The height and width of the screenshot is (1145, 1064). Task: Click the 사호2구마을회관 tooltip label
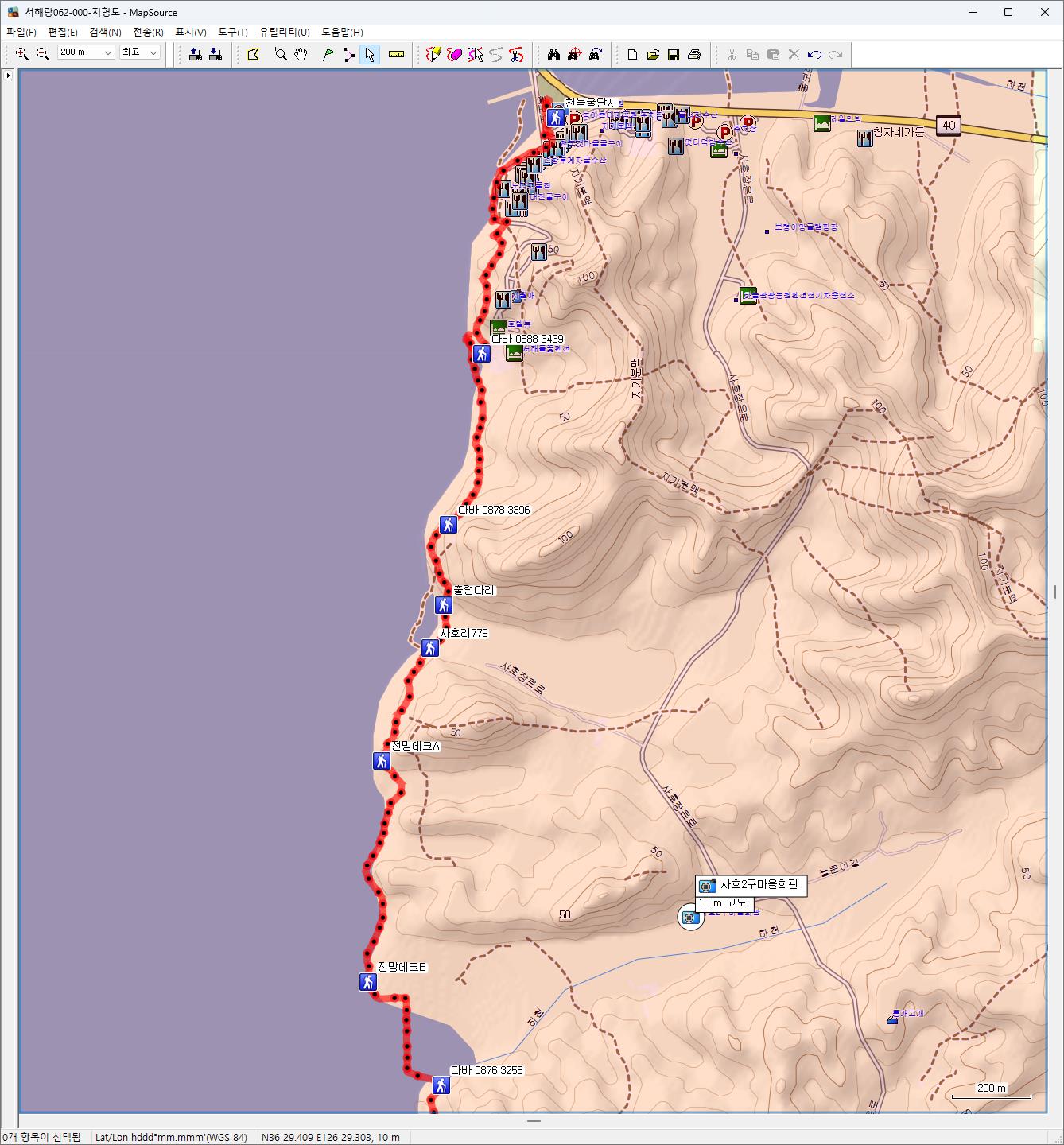coord(751,886)
